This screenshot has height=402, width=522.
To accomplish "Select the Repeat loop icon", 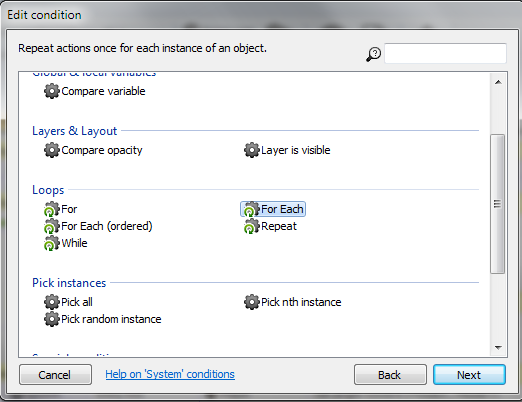I will pyautogui.click(x=252, y=226).
